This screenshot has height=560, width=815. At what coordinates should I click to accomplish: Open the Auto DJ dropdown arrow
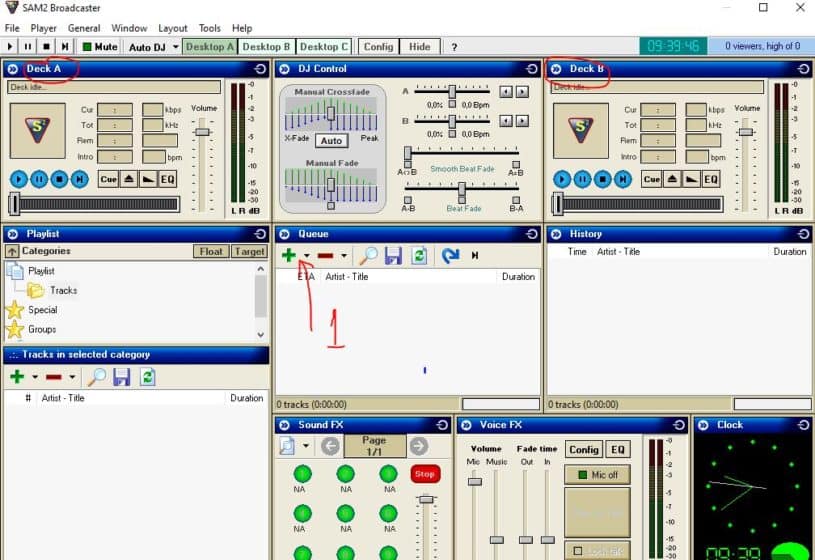click(175, 47)
